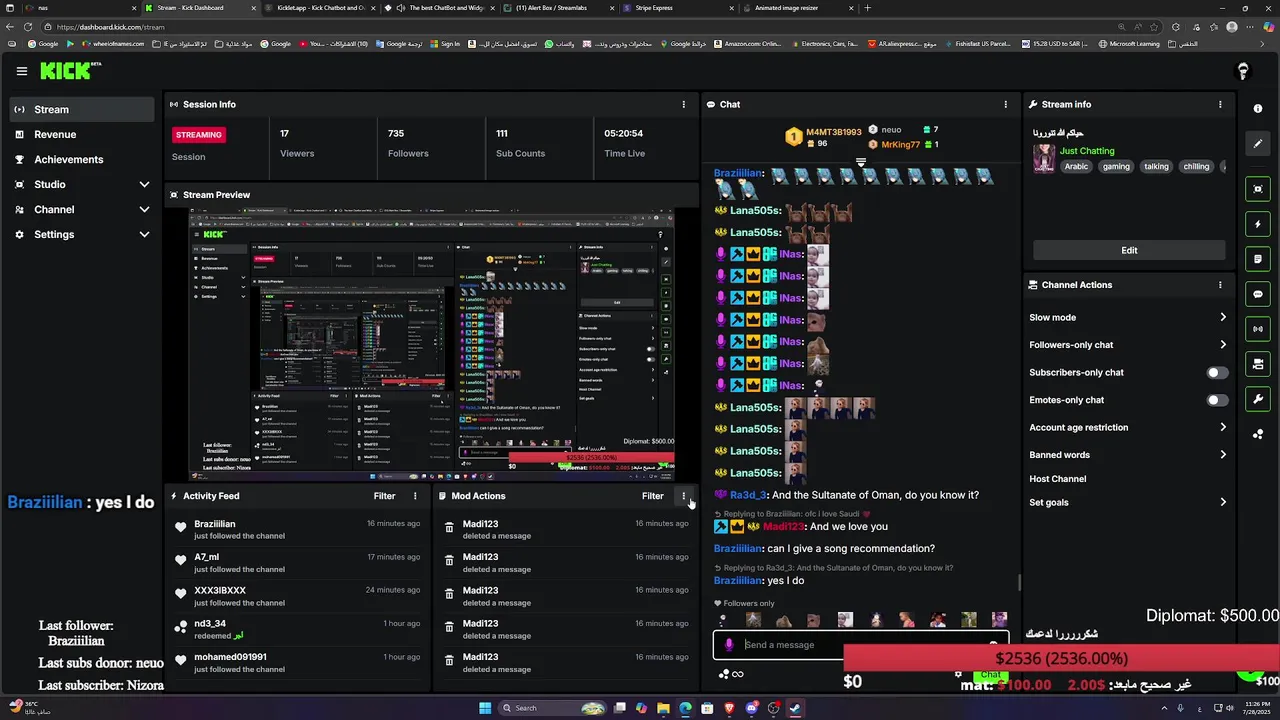Viewport: 1280px width, 720px height.
Task: Click A7_ml follow entry in Activity Feed
Action: [298, 563]
